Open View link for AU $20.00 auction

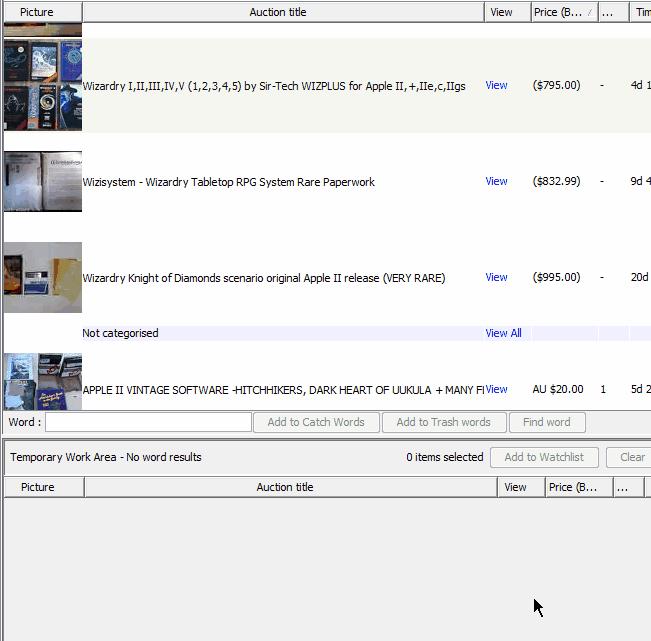coord(496,389)
